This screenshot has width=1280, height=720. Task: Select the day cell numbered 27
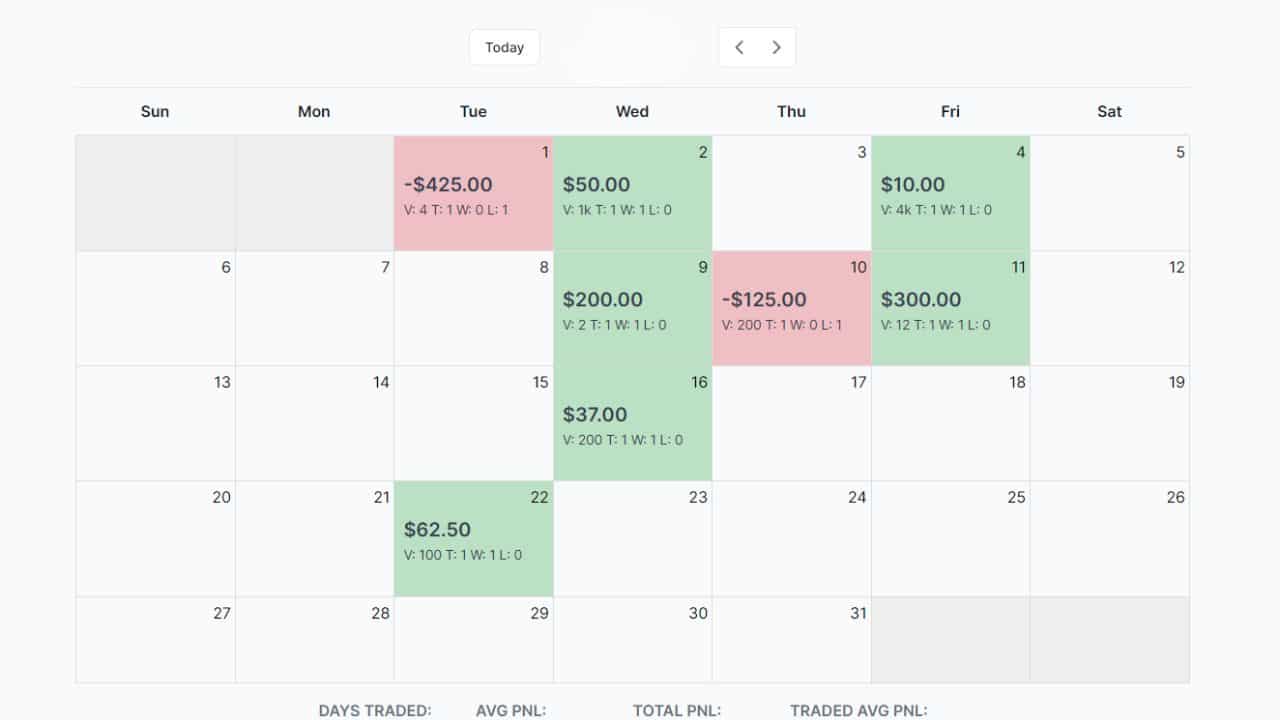pos(155,640)
